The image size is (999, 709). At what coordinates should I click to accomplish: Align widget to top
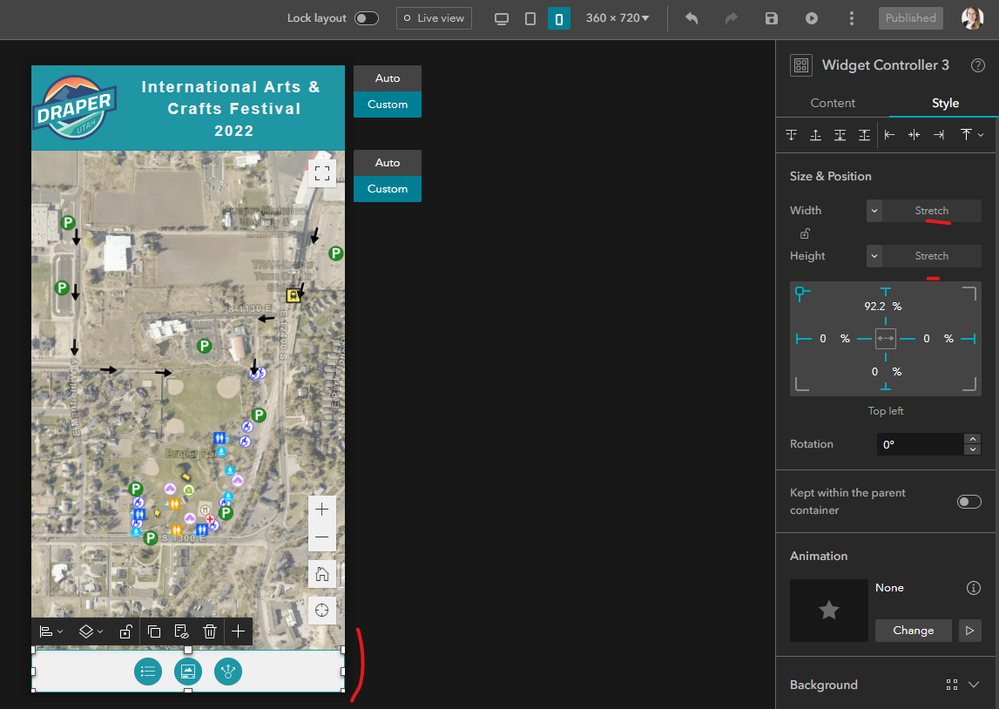[791, 134]
